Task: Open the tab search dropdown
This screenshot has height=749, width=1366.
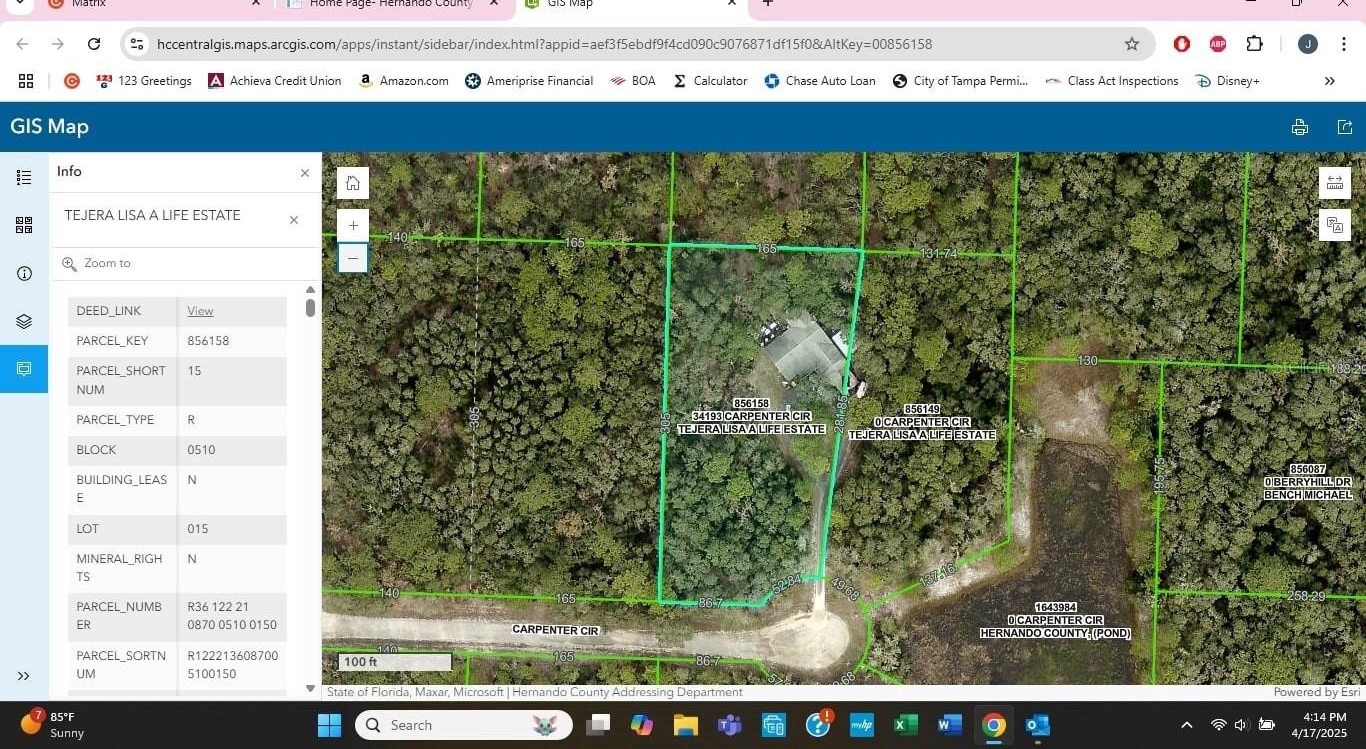Action: (18, 4)
